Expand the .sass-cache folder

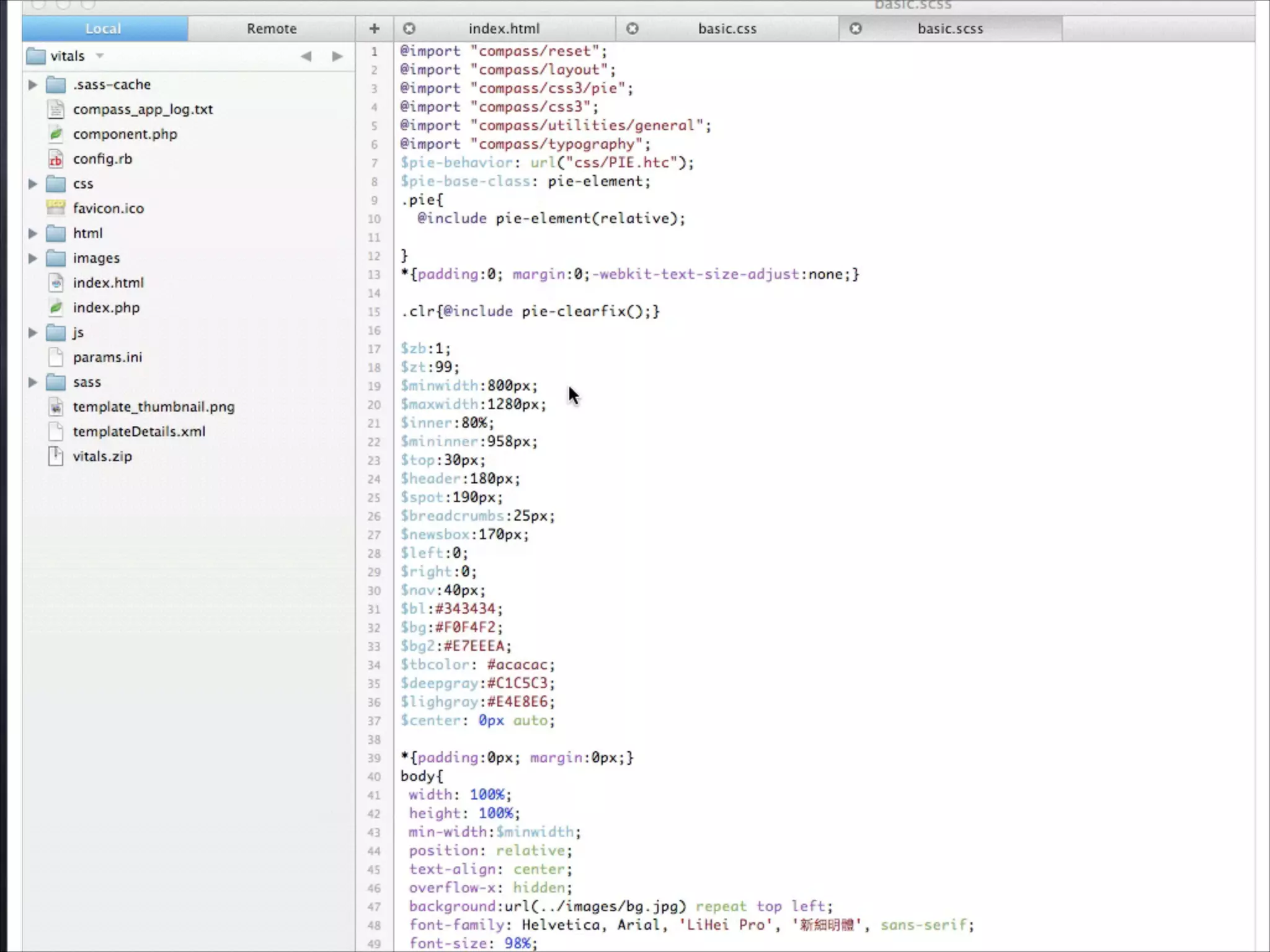(x=33, y=84)
